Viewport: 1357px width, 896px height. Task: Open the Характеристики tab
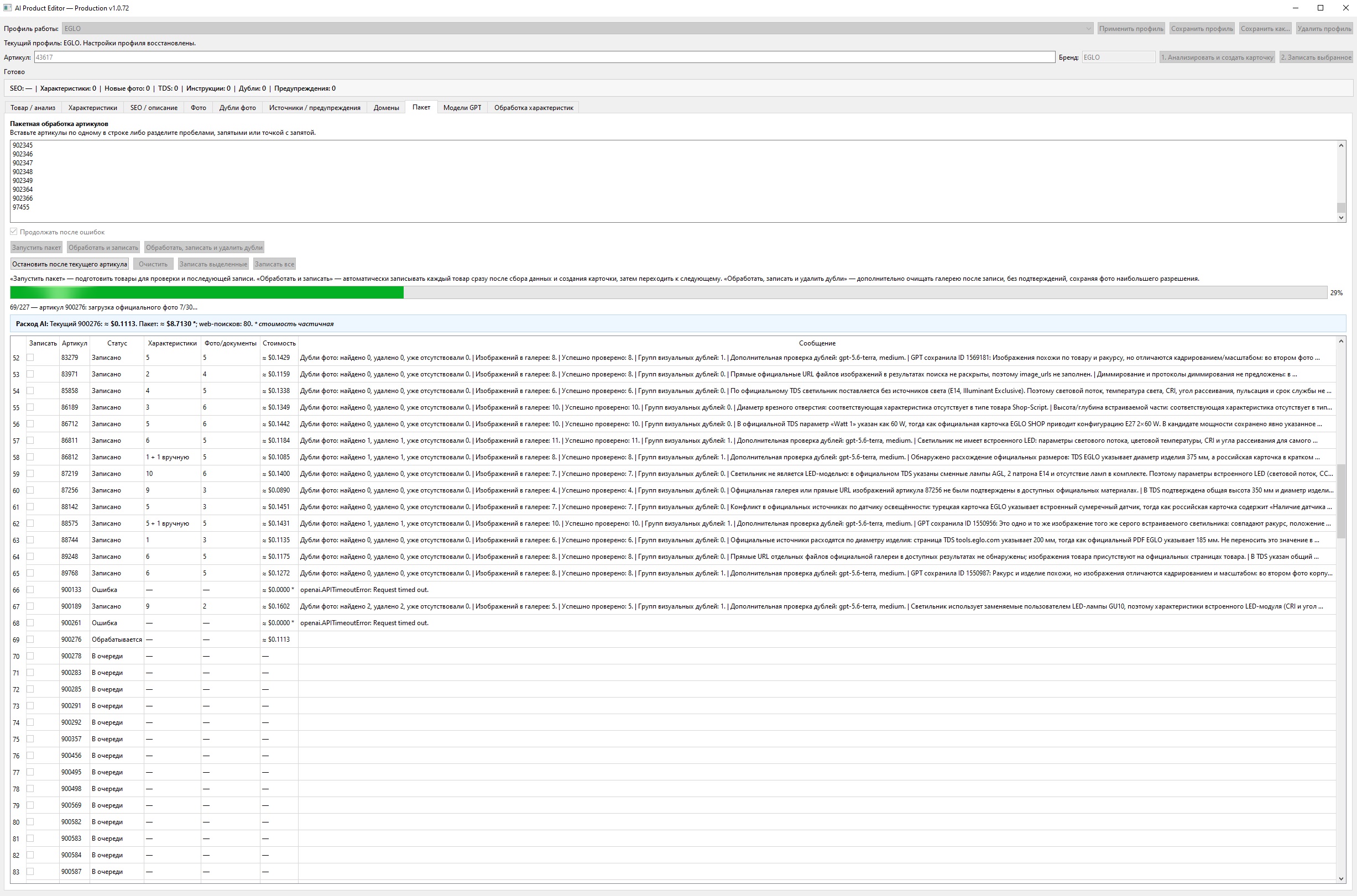(x=92, y=107)
